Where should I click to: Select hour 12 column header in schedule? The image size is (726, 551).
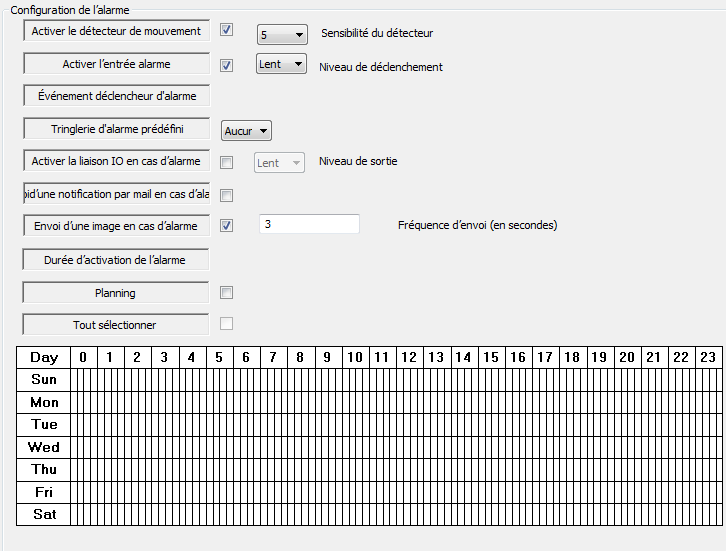[x=408, y=357]
